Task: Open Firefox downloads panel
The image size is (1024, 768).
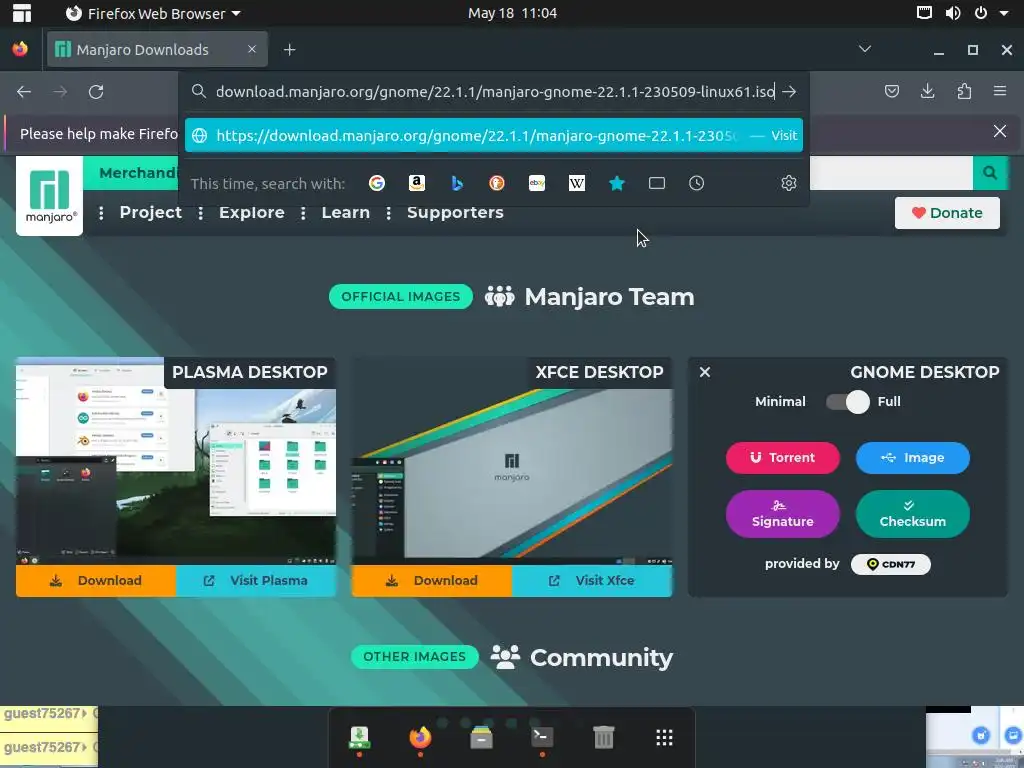Action: tap(927, 91)
